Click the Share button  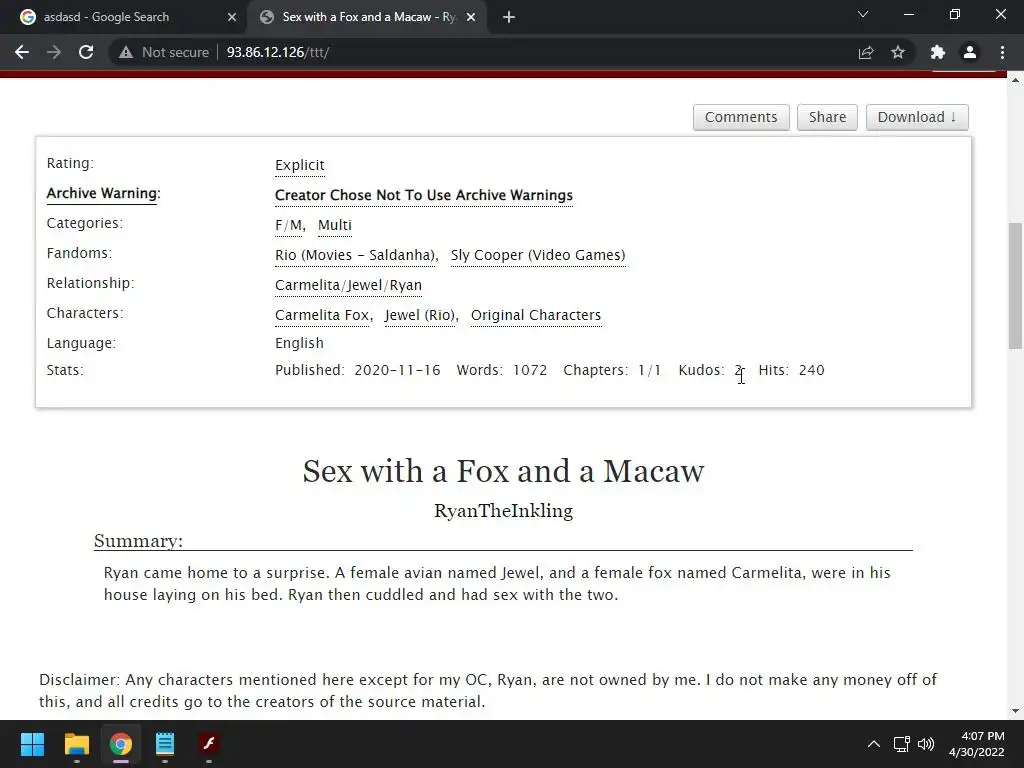pyautogui.click(x=827, y=117)
